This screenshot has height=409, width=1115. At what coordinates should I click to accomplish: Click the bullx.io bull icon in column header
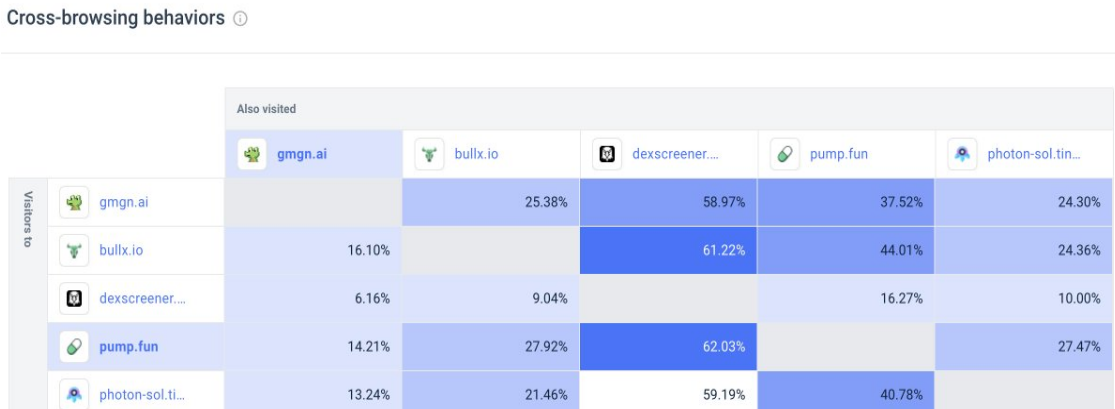430,154
